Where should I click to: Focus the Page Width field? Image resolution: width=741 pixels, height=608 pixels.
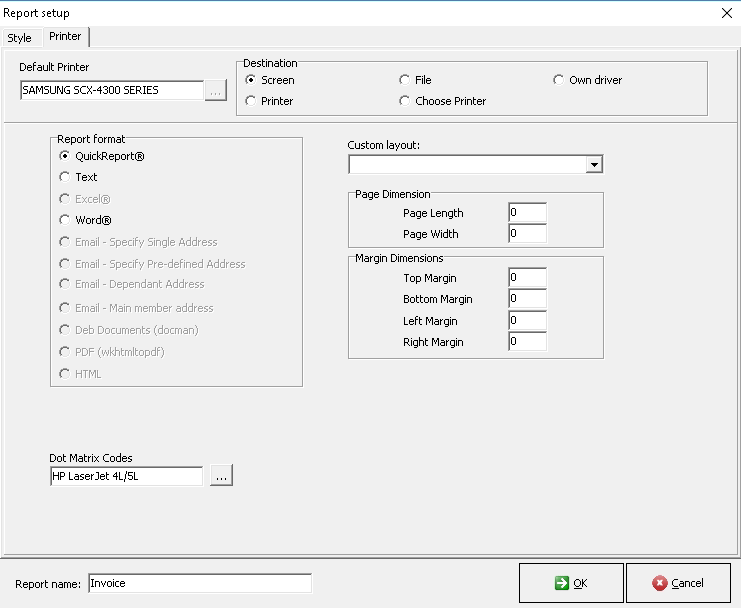527,234
